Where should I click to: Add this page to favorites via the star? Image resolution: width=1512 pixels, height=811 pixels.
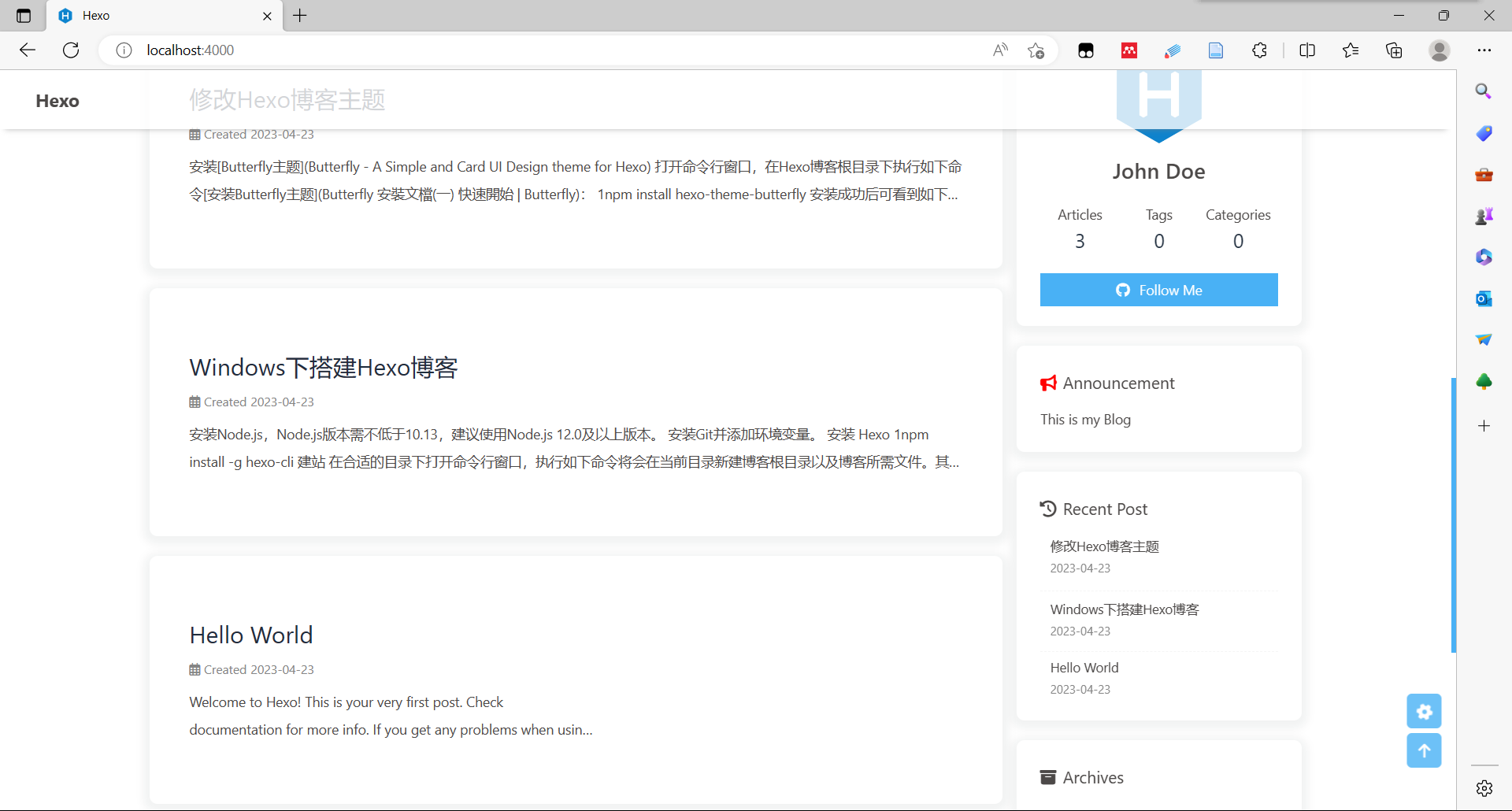click(x=1036, y=50)
